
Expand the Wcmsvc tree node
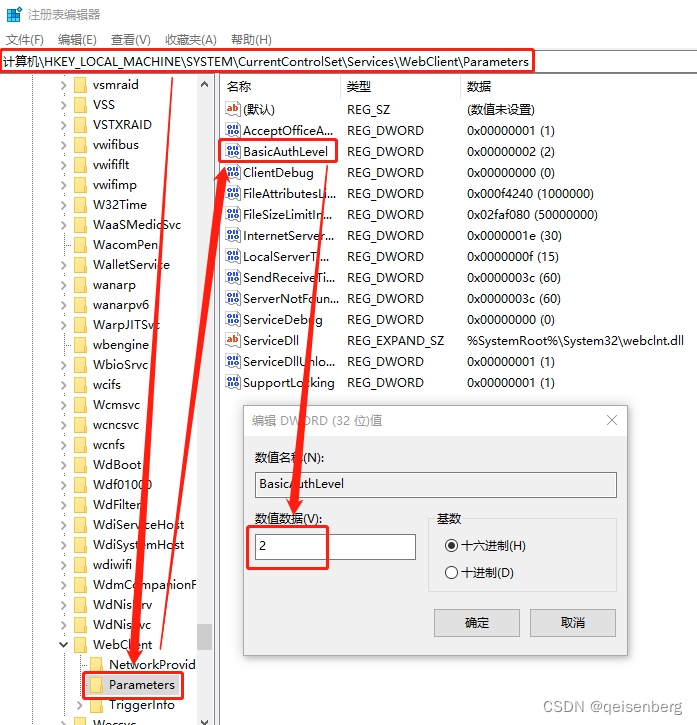[63, 405]
